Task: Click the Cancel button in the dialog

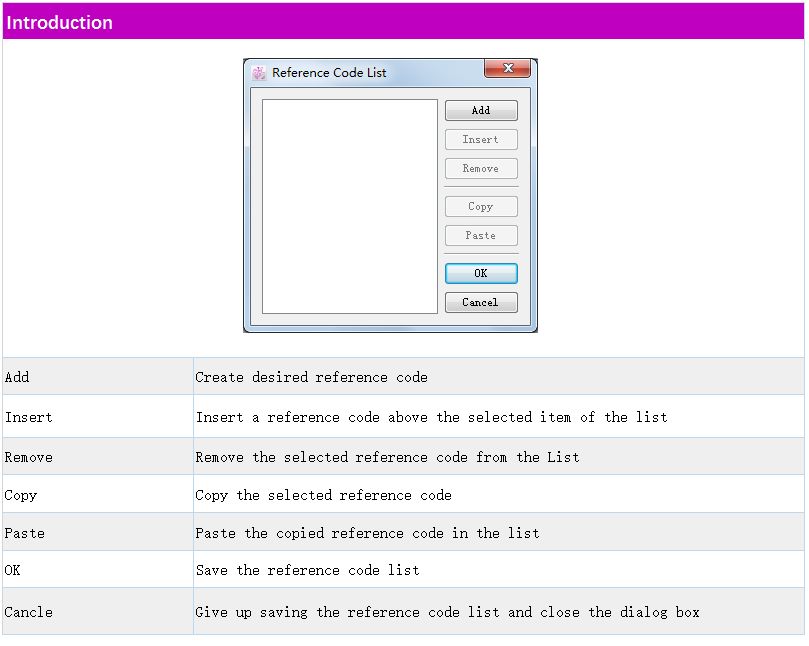Action: [x=481, y=303]
